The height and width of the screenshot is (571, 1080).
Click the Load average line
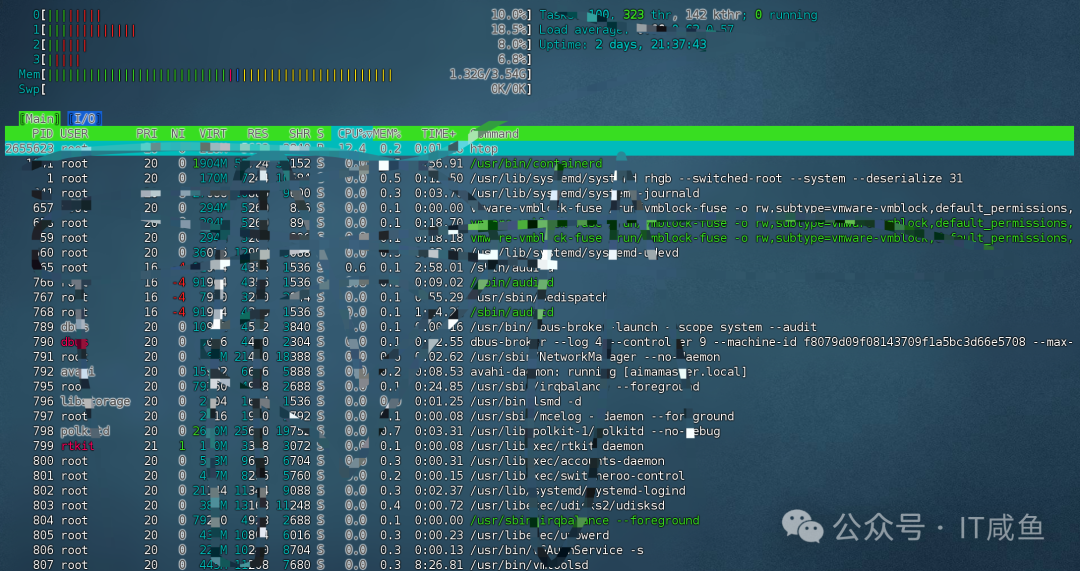pos(636,30)
